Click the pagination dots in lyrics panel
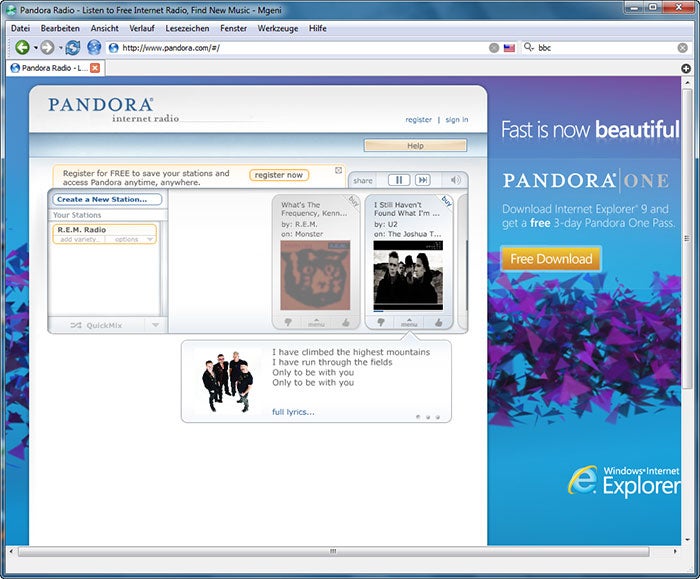 coord(428,417)
